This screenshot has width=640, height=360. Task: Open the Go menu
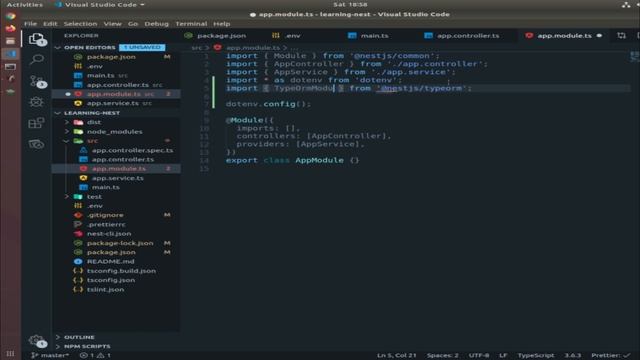(x=133, y=24)
